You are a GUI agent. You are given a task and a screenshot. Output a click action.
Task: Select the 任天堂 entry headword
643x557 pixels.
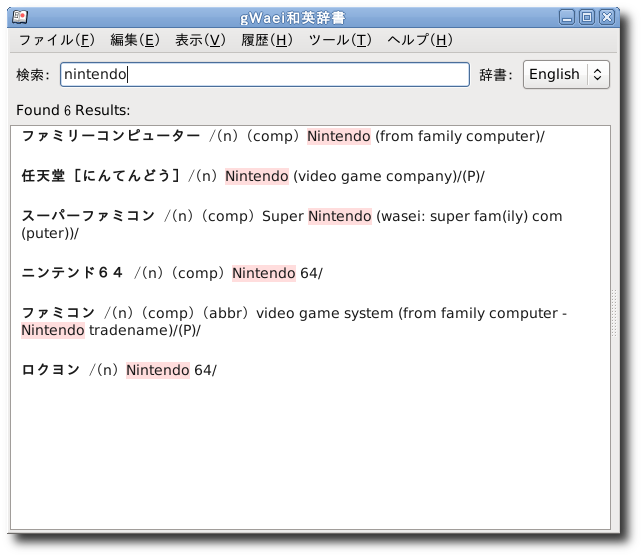[x=43, y=176]
